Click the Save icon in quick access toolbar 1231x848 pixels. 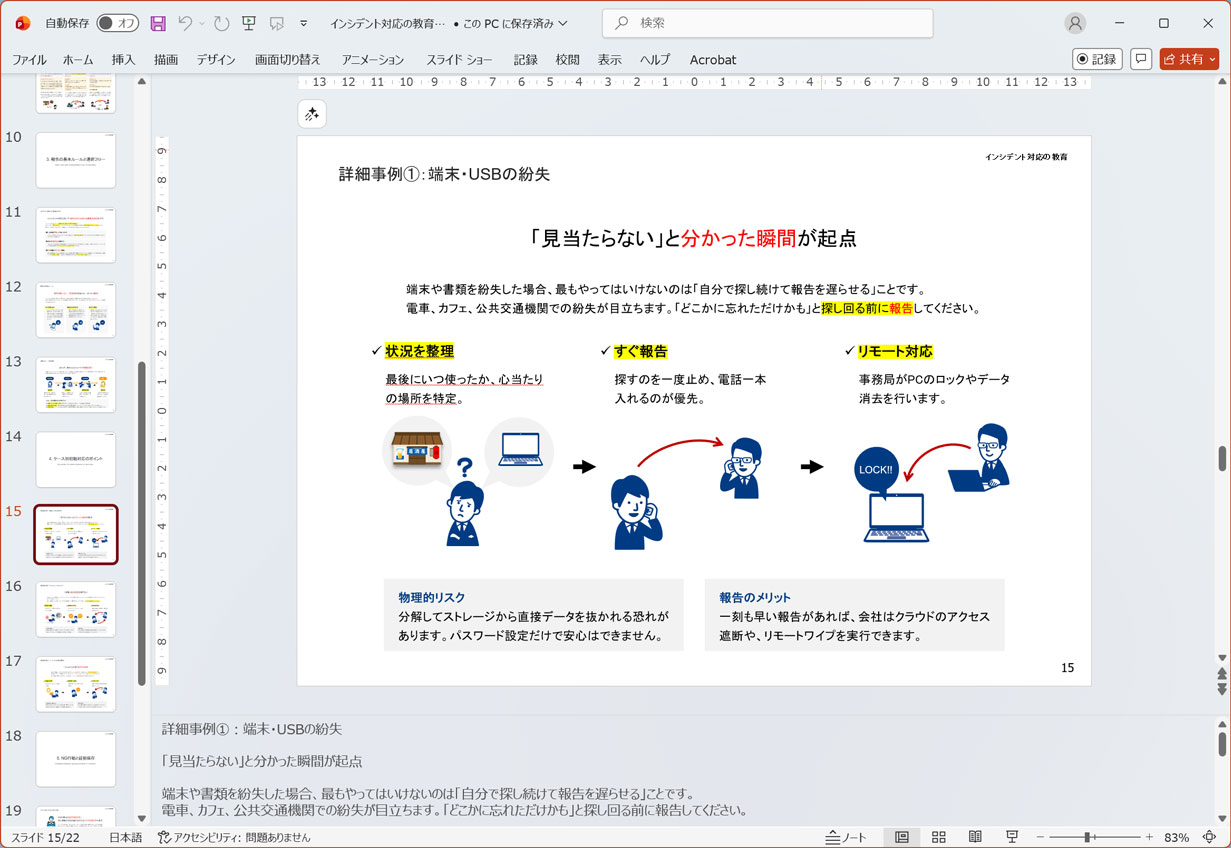[x=157, y=23]
